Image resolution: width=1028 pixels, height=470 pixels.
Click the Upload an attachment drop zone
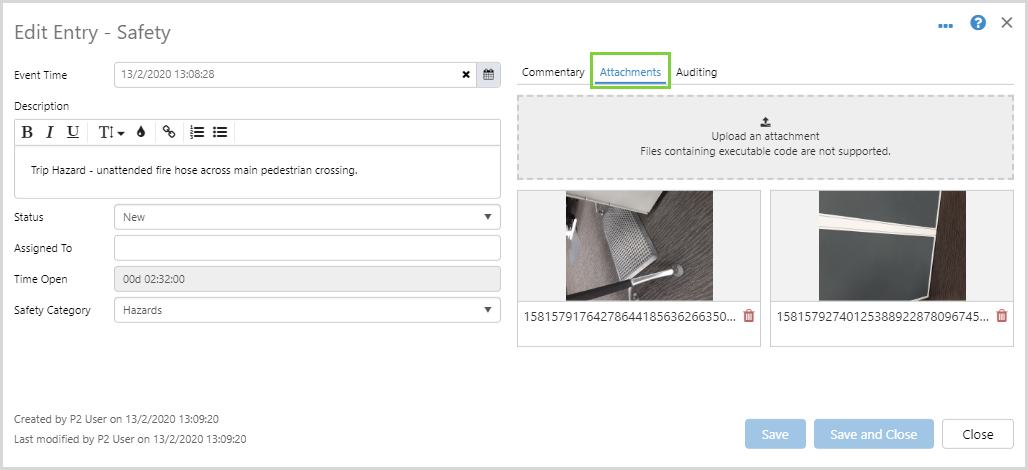click(x=766, y=137)
